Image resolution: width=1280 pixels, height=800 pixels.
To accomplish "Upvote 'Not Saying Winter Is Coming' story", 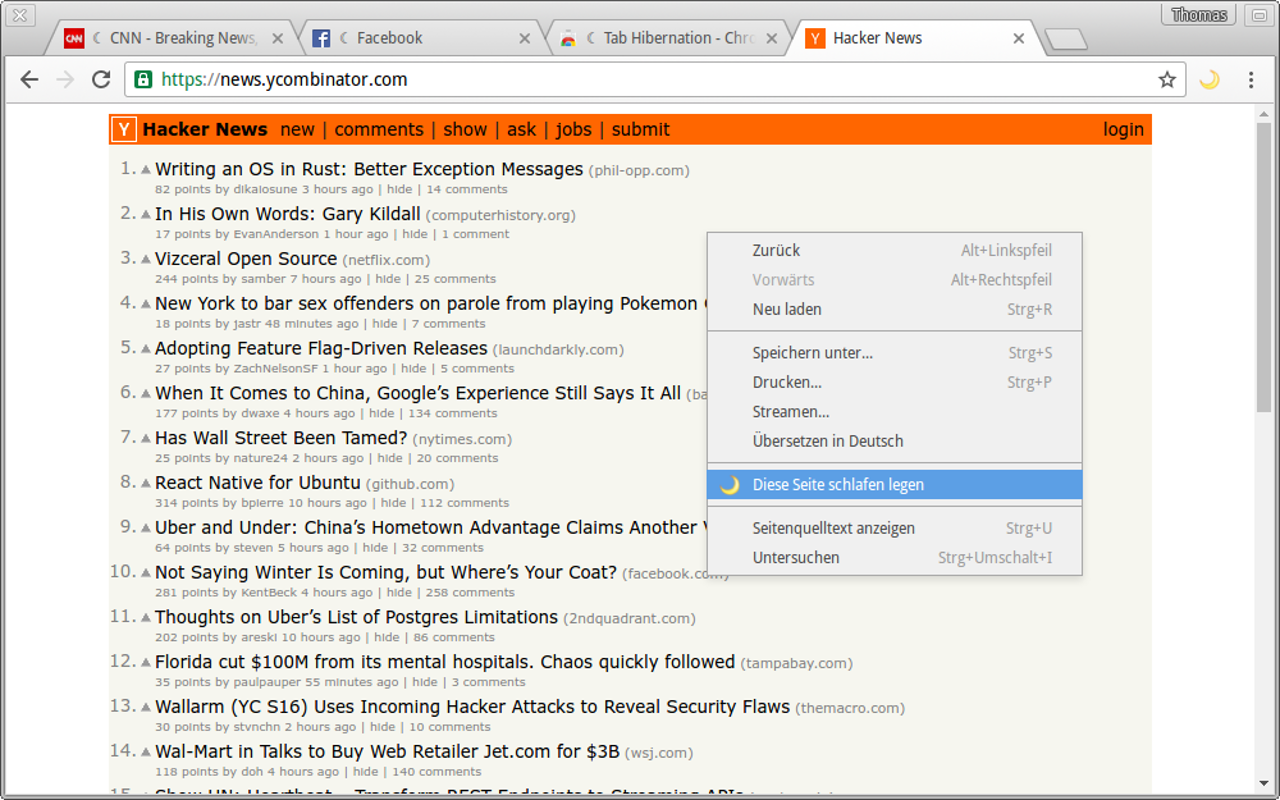I will [x=146, y=574].
